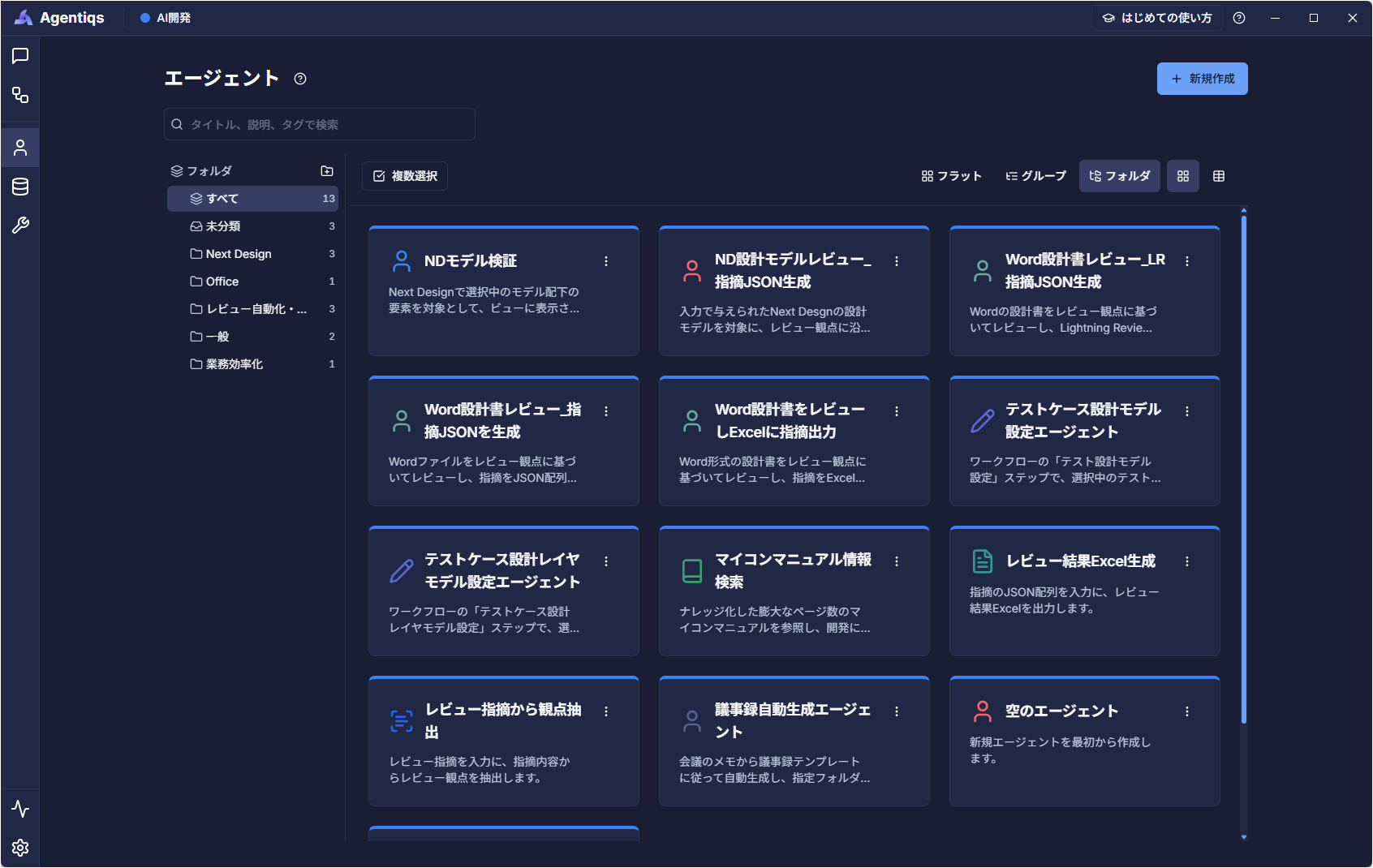Open more options for テストケース設計レイヤモデル card
The width and height of the screenshot is (1373, 868).
(x=606, y=561)
